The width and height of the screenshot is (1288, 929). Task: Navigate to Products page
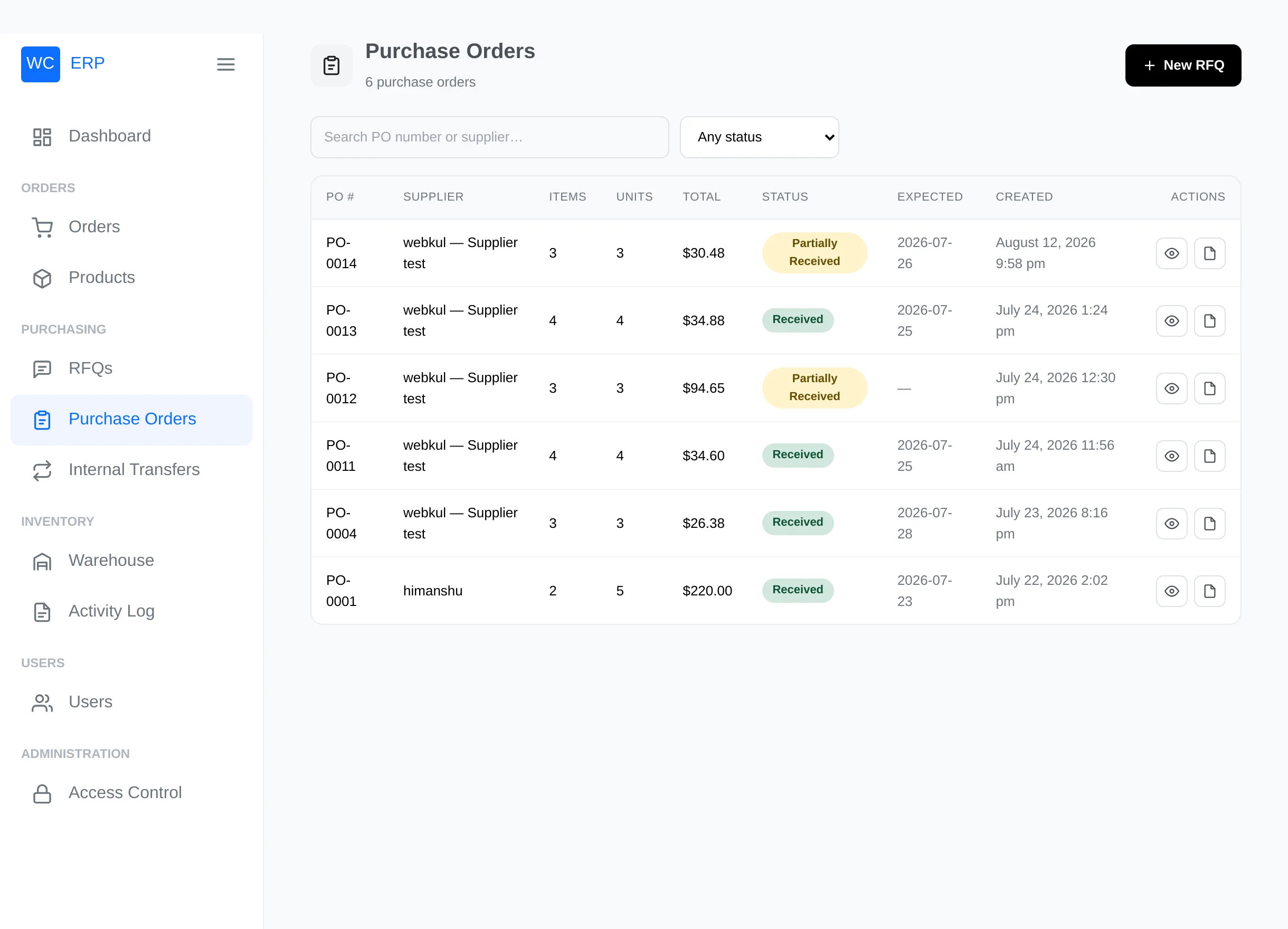(131, 278)
